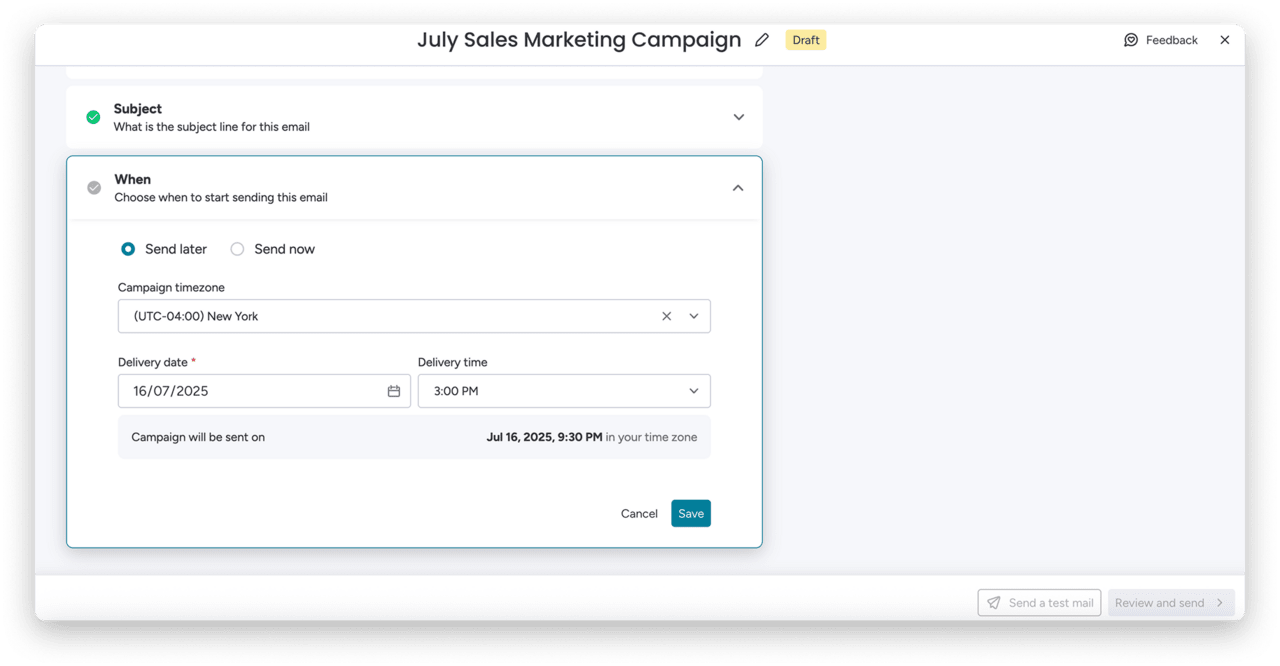1280x666 pixels.
Task: Expand the Subject section
Action: point(739,117)
